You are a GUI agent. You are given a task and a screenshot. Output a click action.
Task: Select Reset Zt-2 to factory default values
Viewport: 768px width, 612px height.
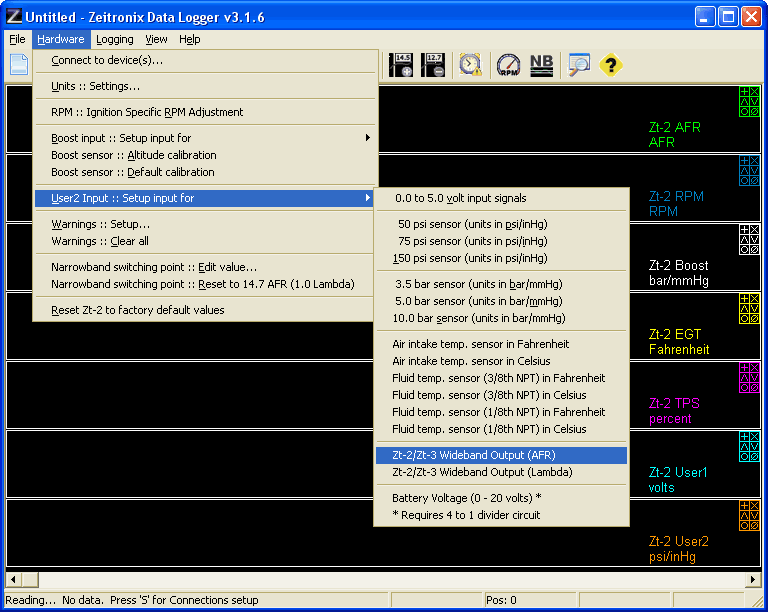click(x=137, y=310)
